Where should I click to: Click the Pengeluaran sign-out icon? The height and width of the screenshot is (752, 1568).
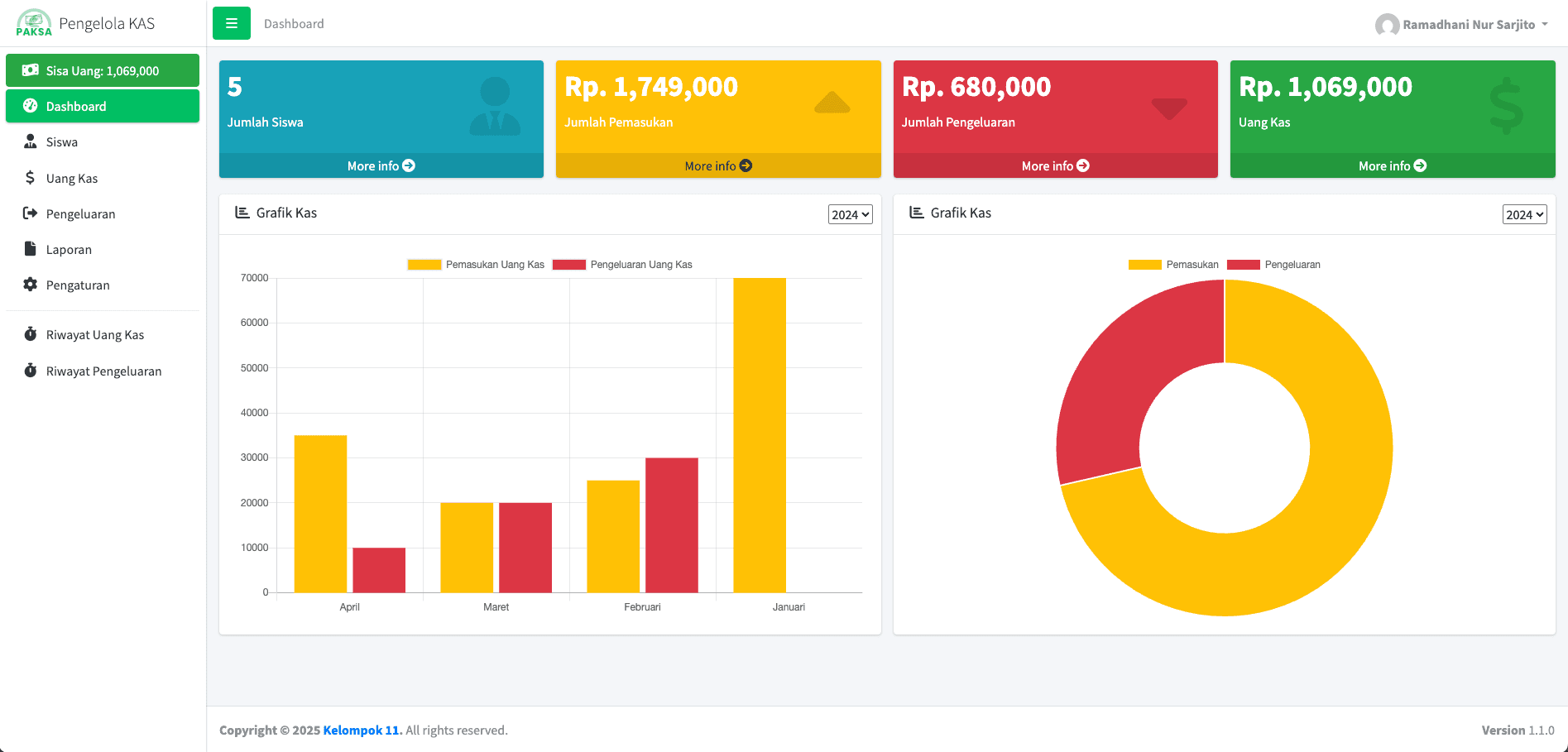tap(31, 213)
